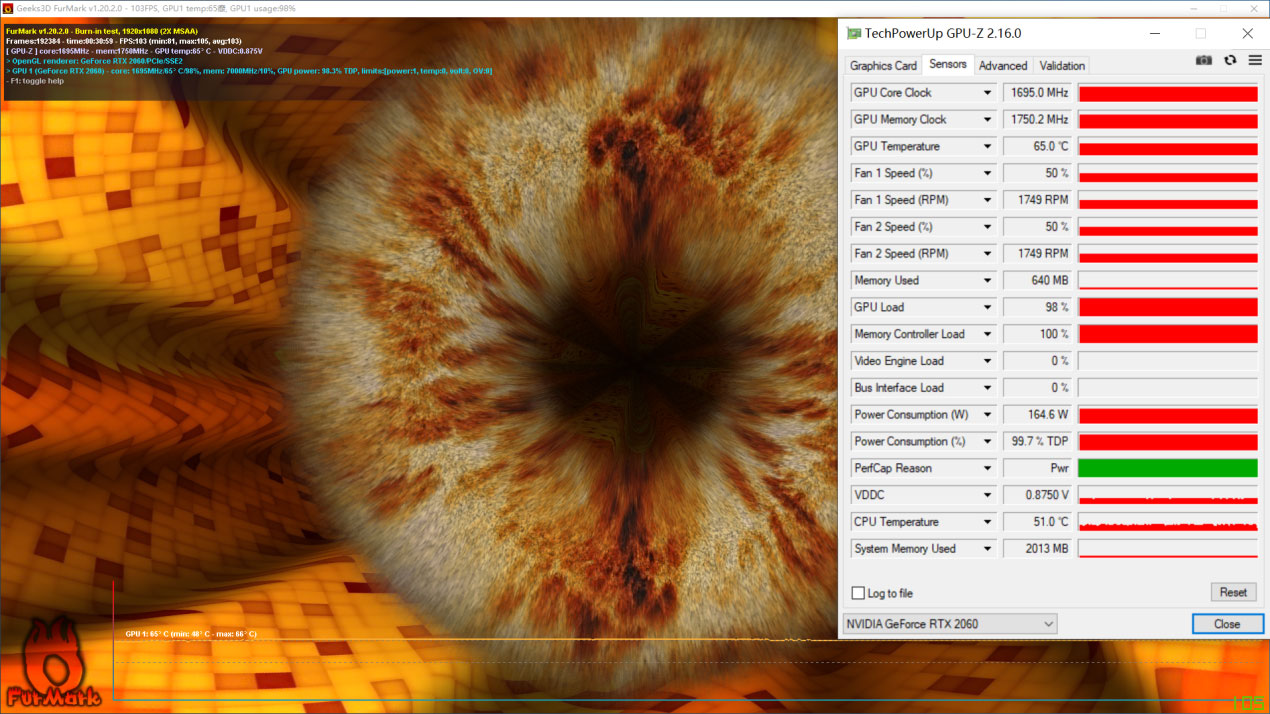Screen dimensions: 1270x714
Task: Enable the Log to file checkbox
Action: 858,593
